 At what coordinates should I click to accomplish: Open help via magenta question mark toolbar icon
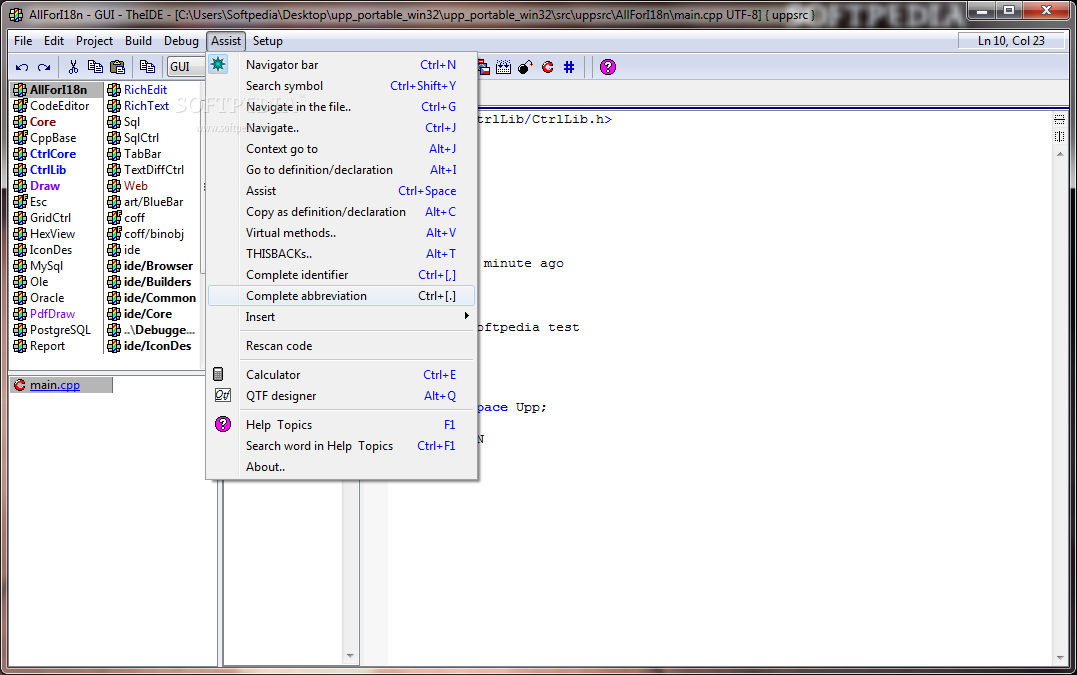[x=608, y=67]
